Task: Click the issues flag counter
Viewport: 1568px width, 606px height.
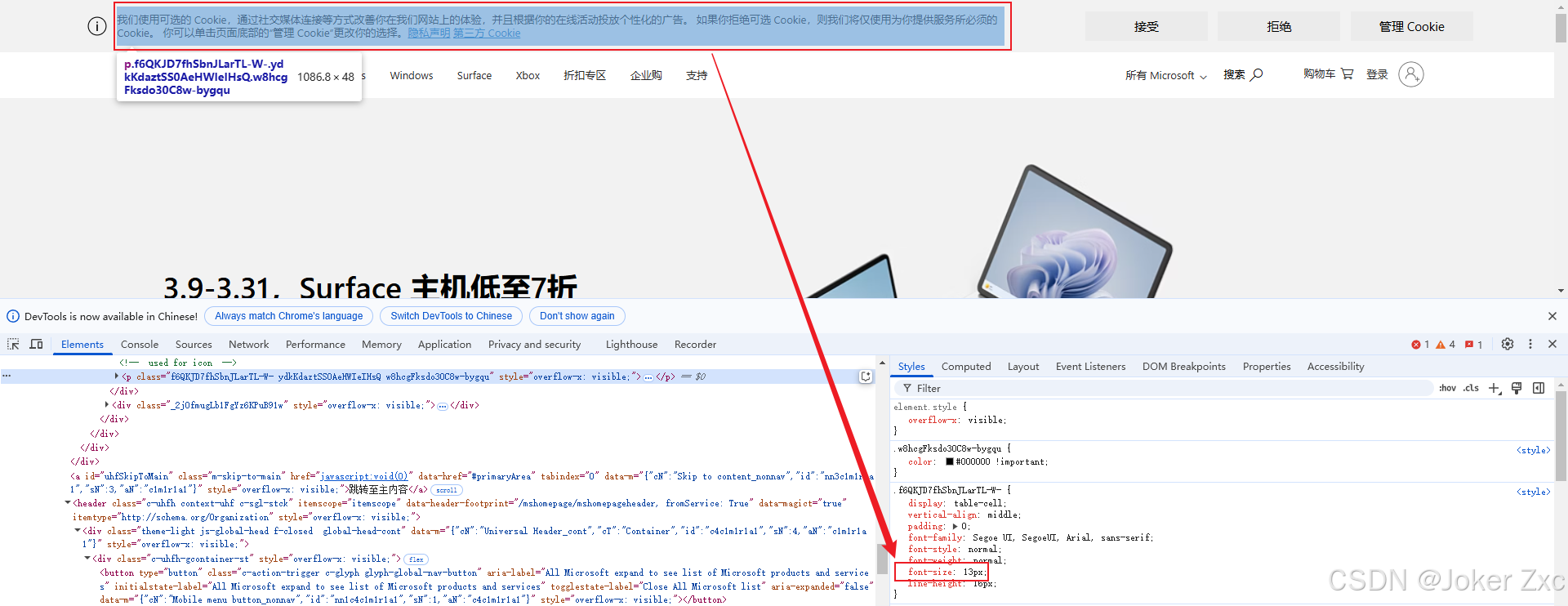Action: 1473,345
